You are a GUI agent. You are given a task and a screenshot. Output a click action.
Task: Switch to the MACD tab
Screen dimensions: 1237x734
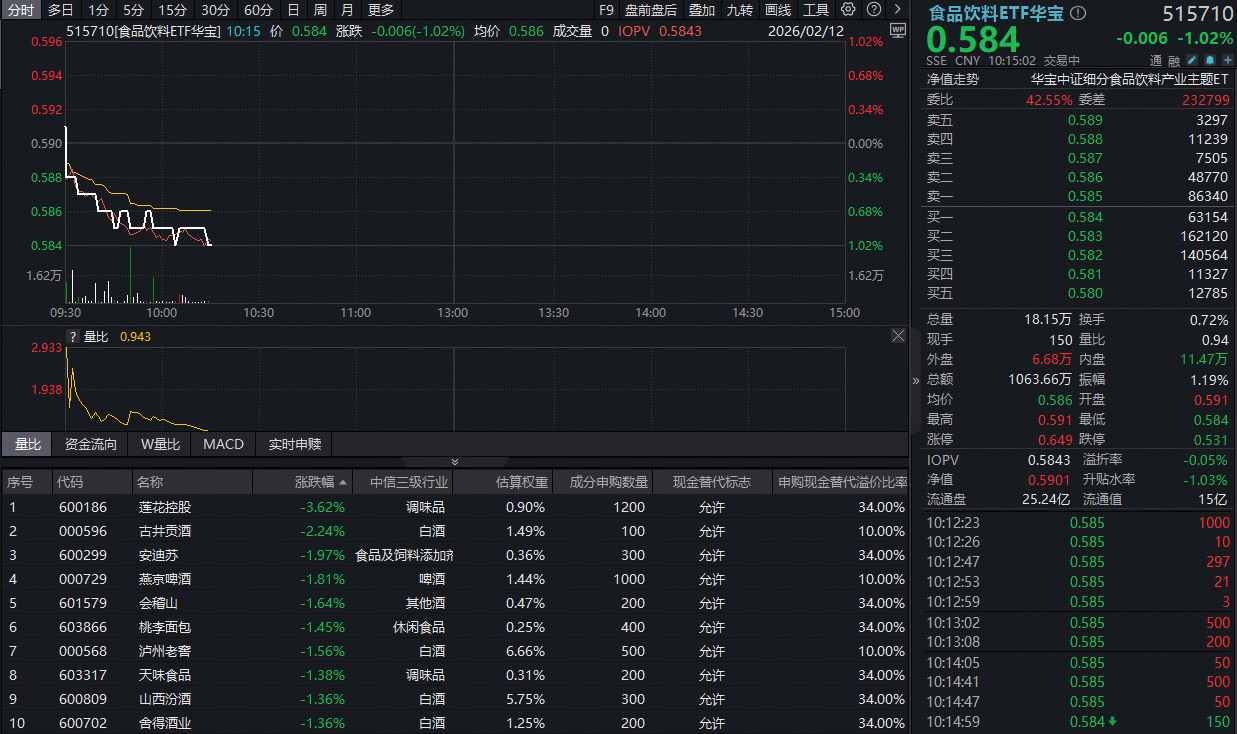pos(222,444)
